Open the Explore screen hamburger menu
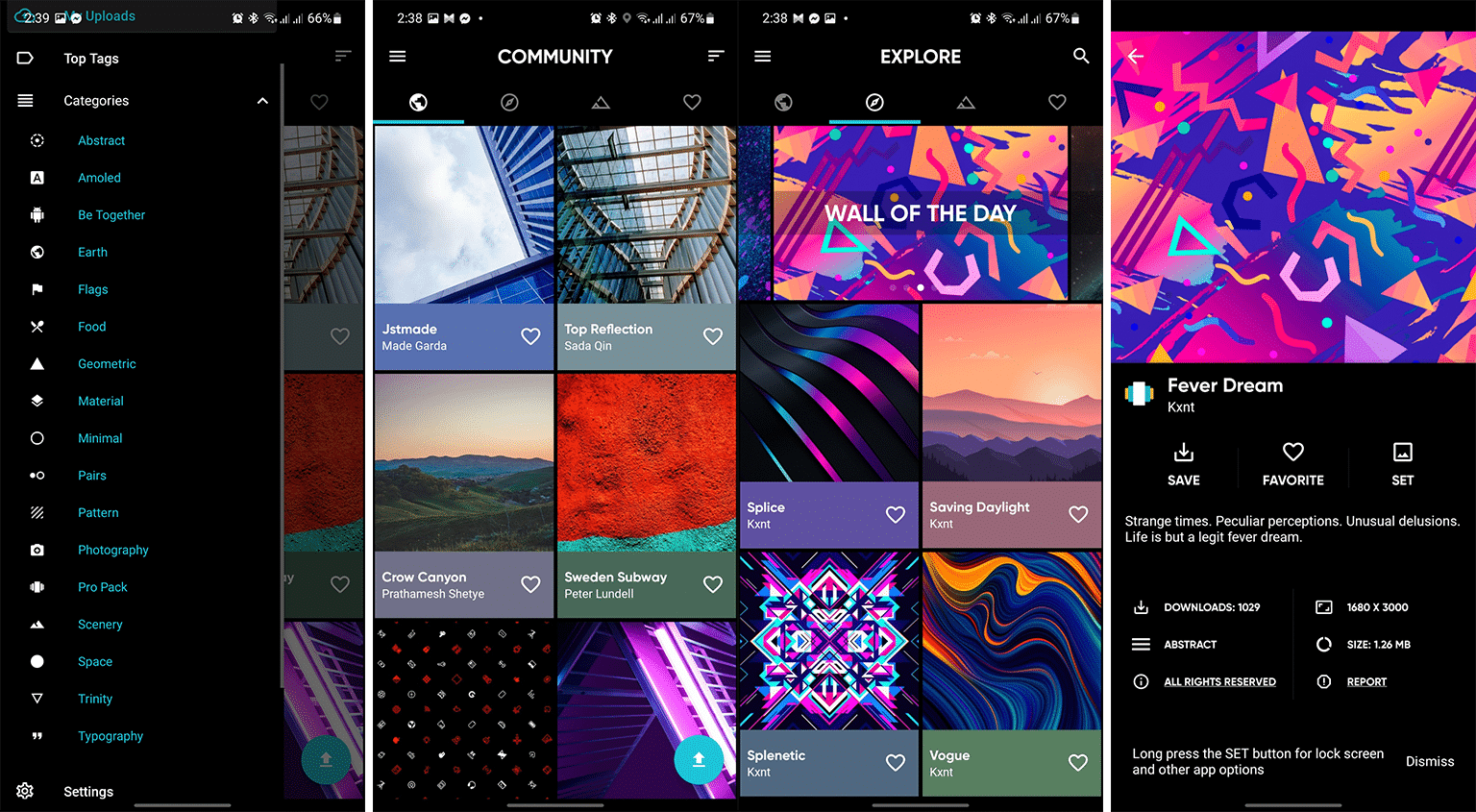The image size is (1476, 812). 763,57
